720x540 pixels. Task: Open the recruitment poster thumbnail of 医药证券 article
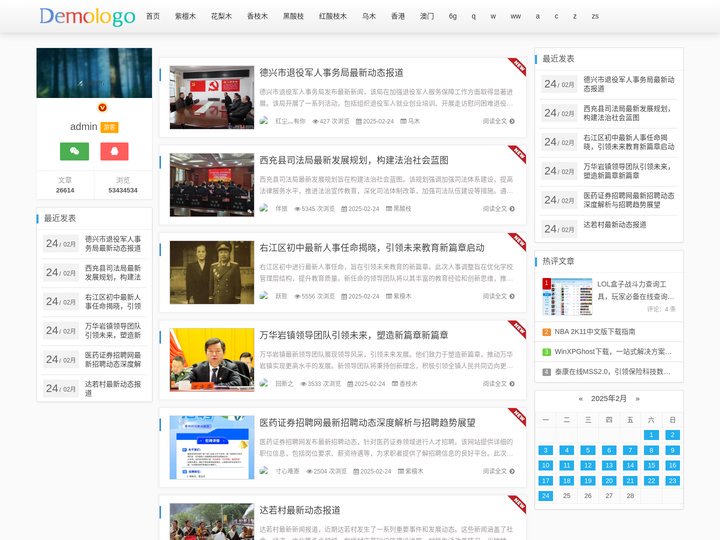point(212,447)
